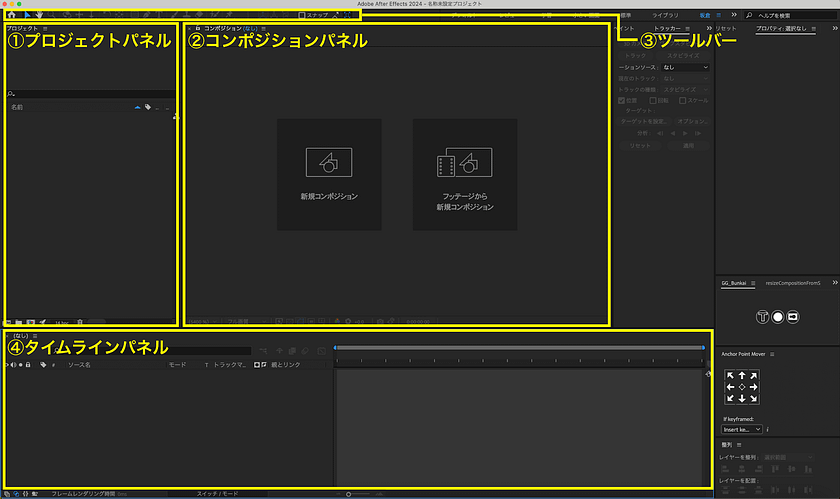
Task: Open the Insert keyframe dropdown
Action: 742,428
